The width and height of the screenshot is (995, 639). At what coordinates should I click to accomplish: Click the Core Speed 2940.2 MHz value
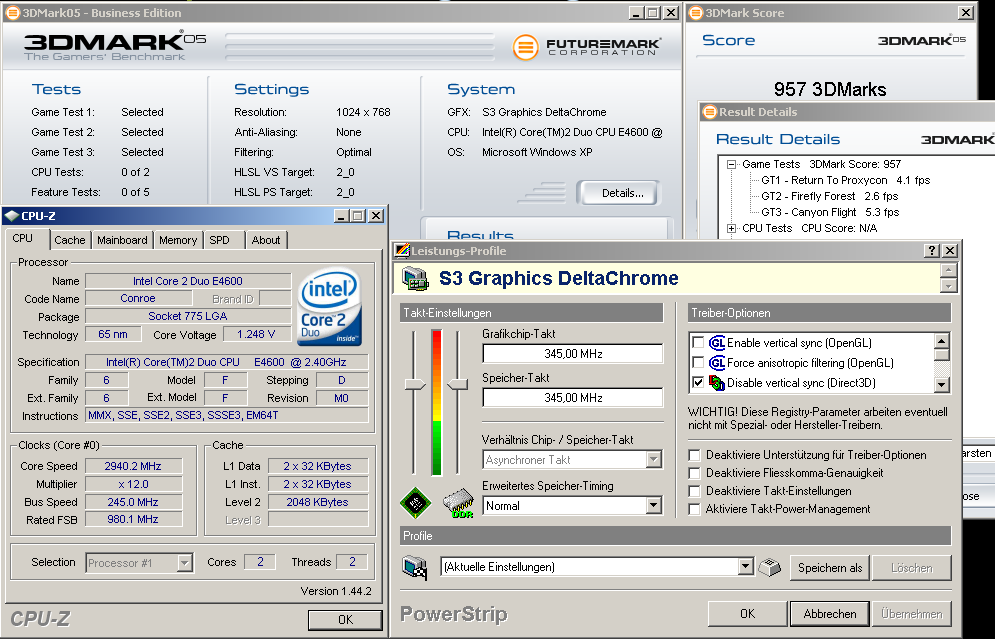tap(134, 466)
